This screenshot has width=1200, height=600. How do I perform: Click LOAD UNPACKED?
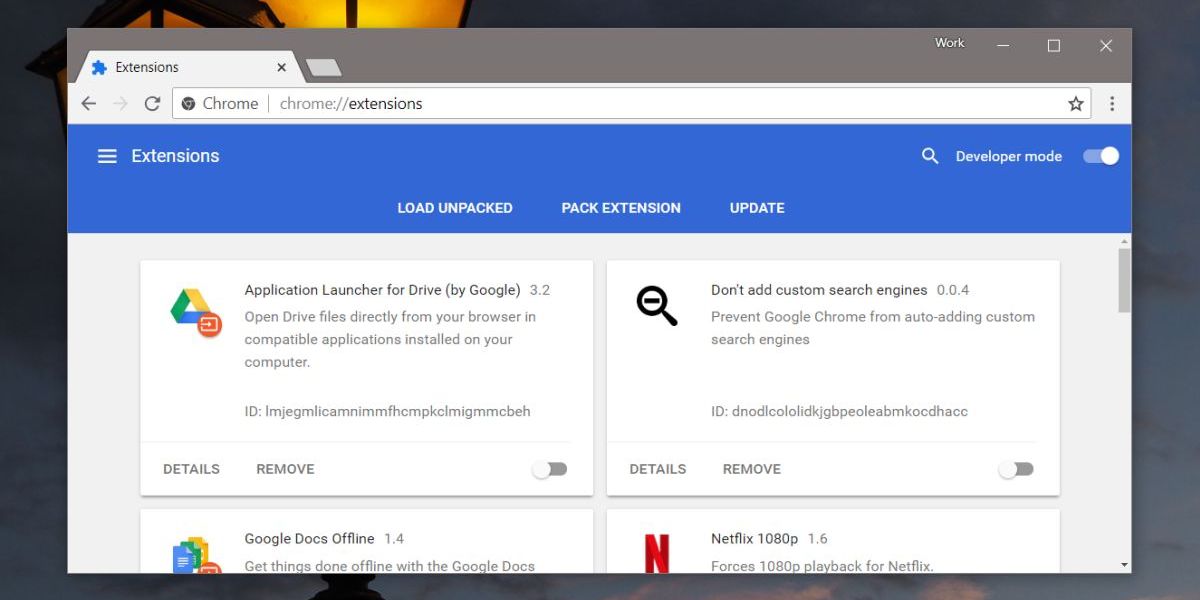coord(455,208)
